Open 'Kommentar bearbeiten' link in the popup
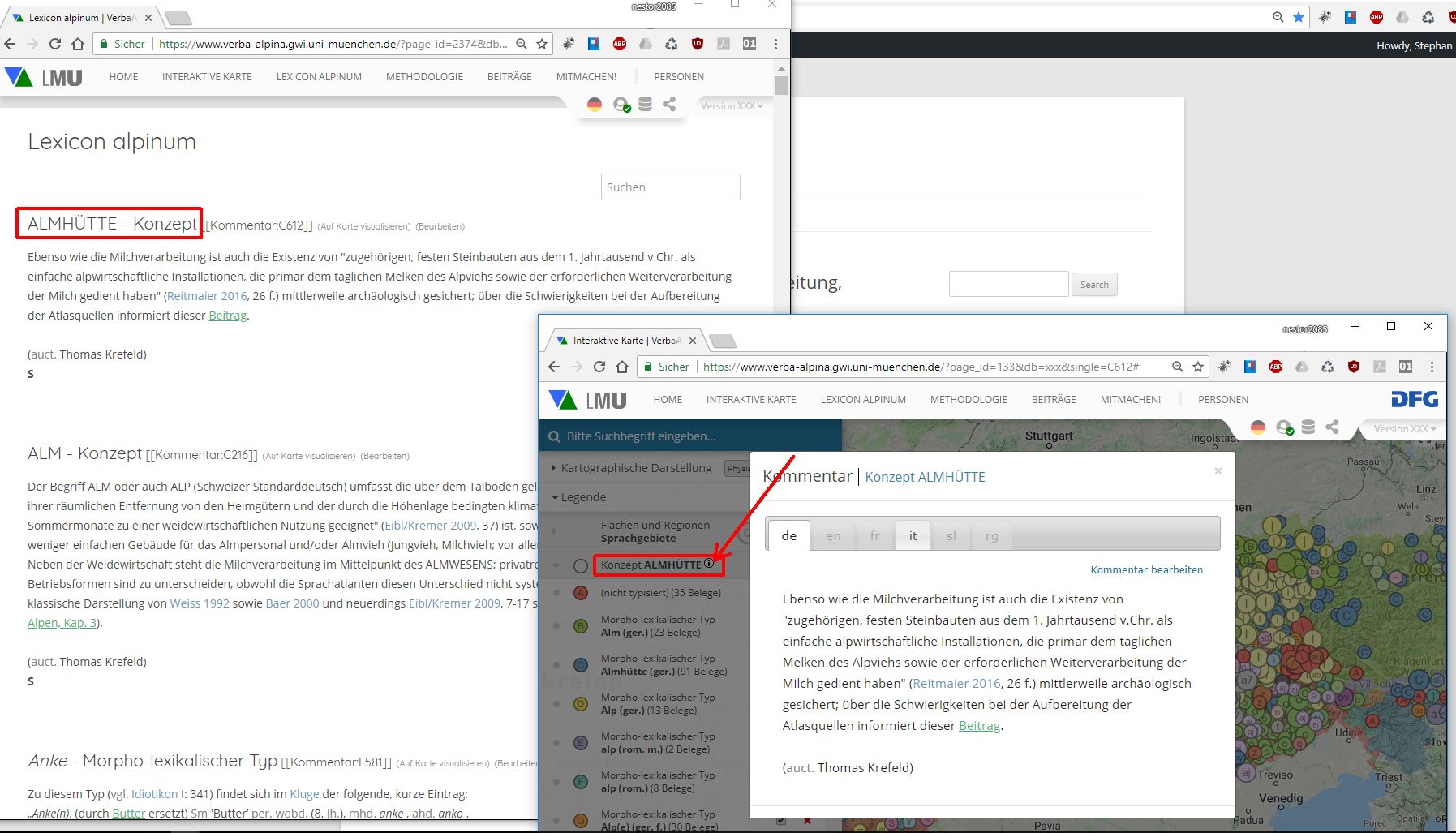The height and width of the screenshot is (833, 1456). pos(1147,570)
